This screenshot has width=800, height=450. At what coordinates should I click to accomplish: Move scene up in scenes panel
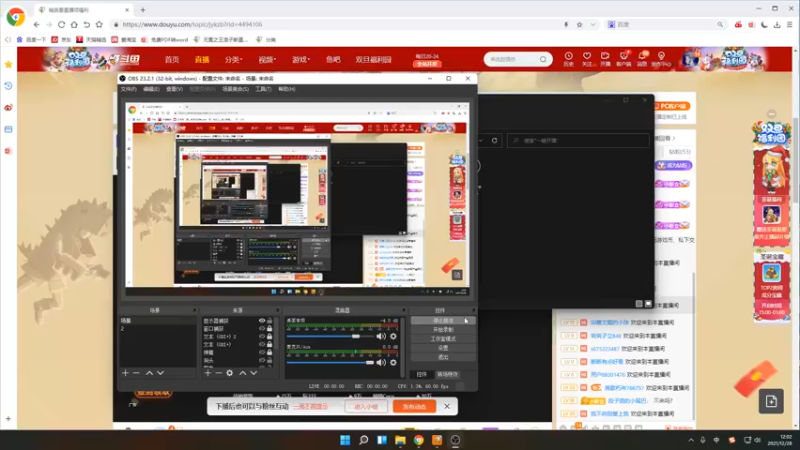pyautogui.click(x=149, y=373)
